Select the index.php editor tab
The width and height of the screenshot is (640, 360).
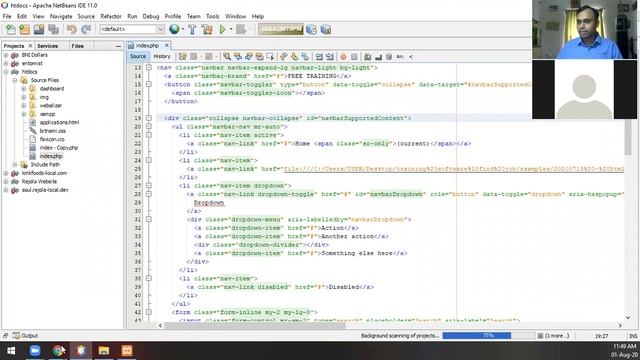coord(147,45)
